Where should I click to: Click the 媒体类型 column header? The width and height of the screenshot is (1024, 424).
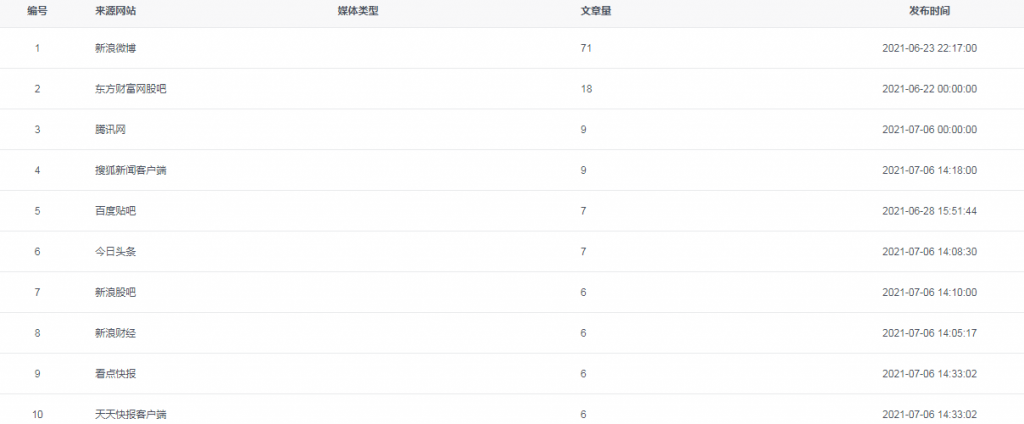click(x=358, y=11)
